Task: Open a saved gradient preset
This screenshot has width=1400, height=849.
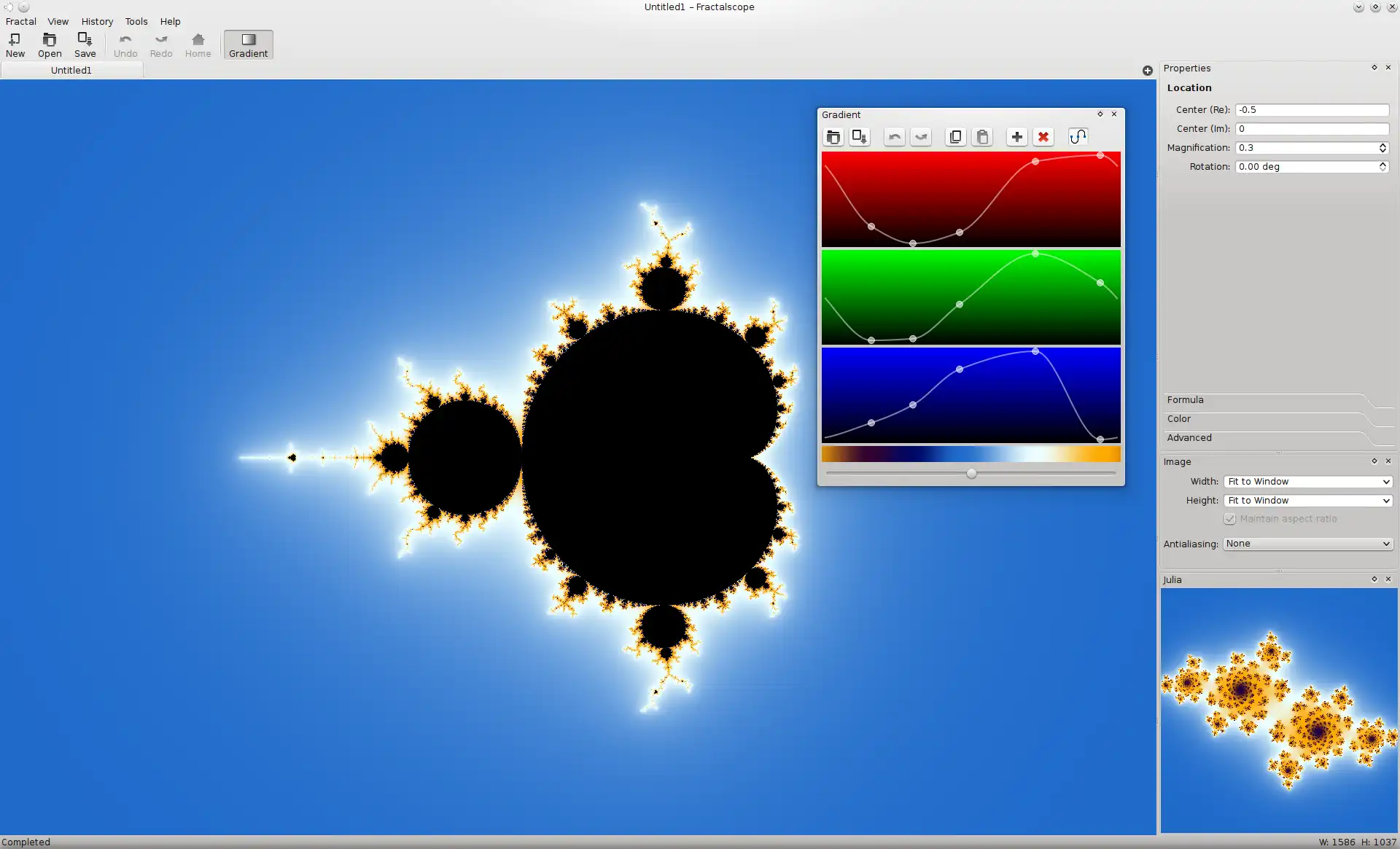Action: pyautogui.click(x=833, y=136)
